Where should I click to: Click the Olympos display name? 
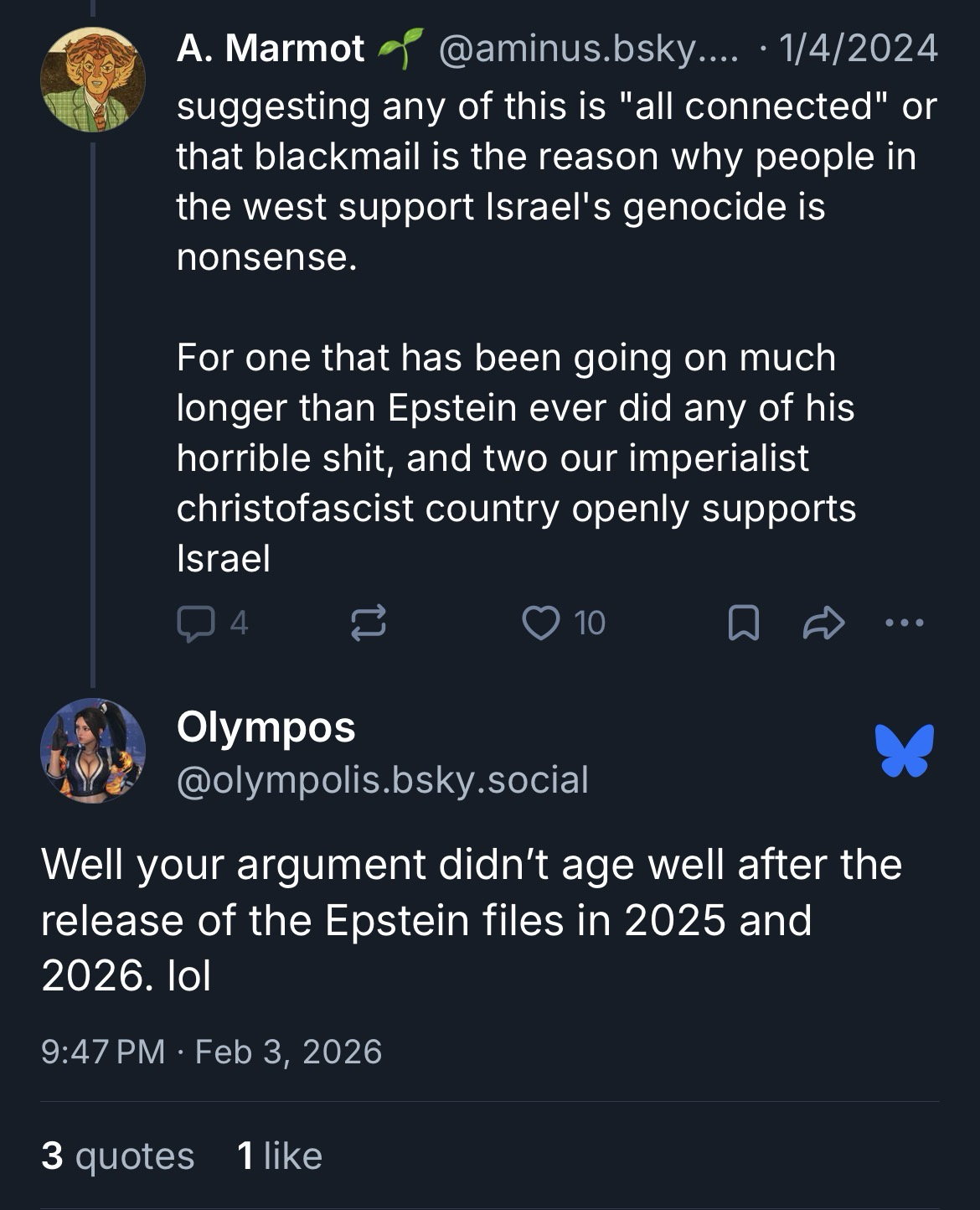[266, 727]
